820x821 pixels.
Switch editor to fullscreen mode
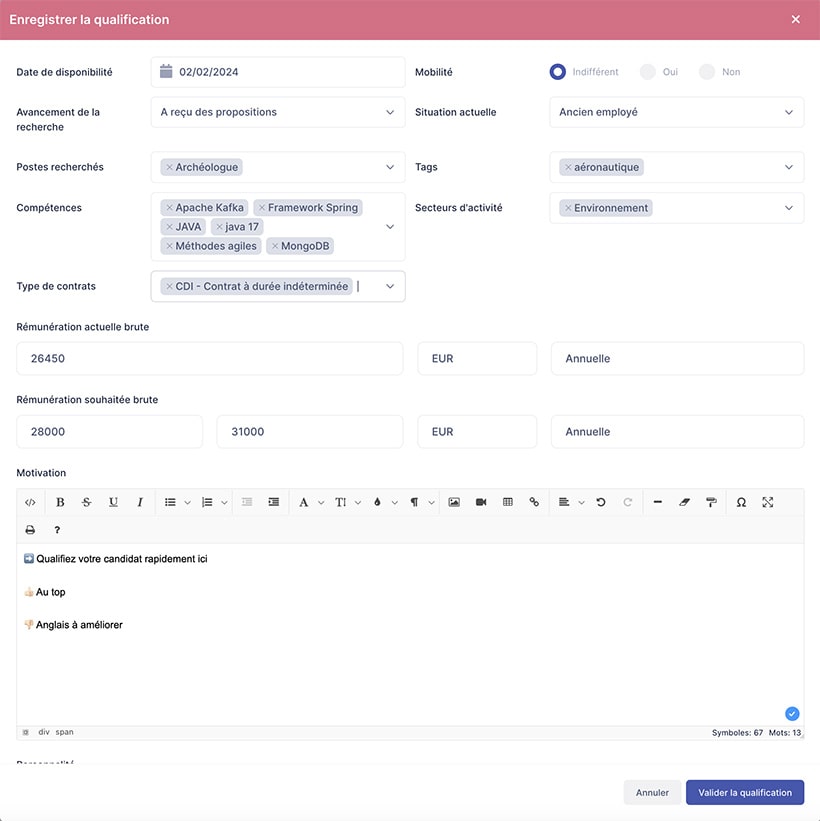tap(768, 502)
